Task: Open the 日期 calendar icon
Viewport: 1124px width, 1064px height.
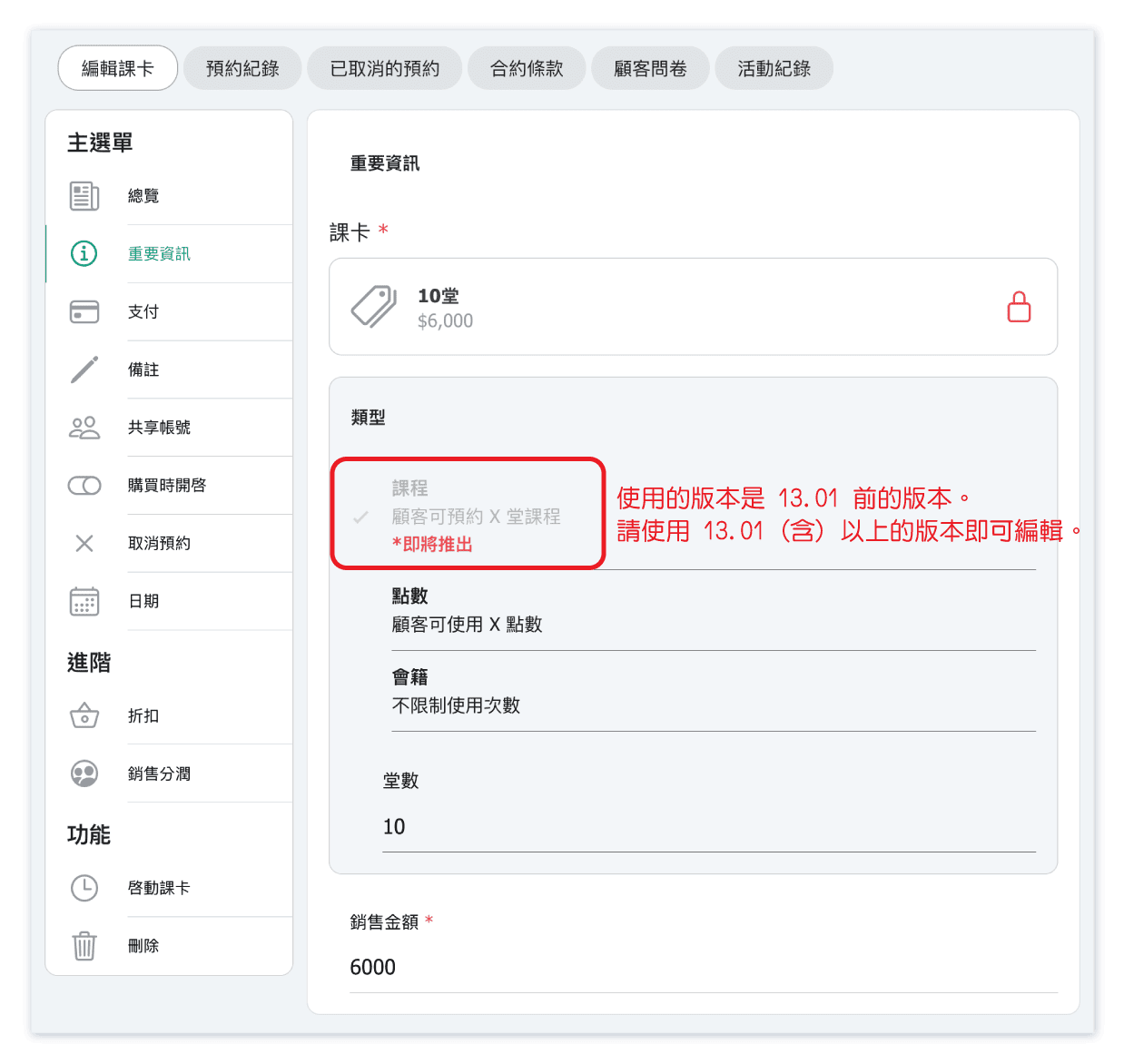Action: pyautogui.click(x=84, y=601)
